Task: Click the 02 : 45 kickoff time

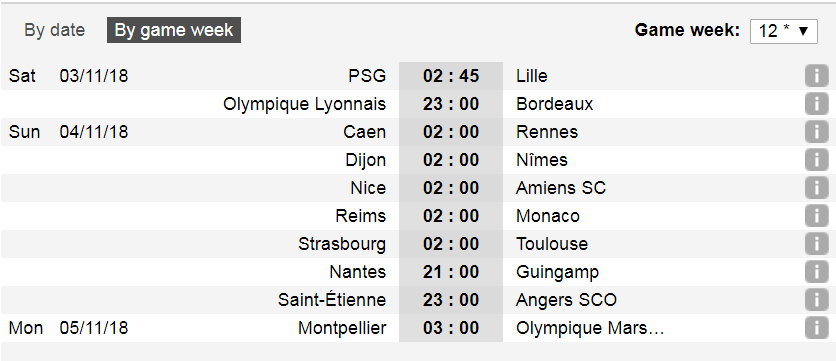Action: point(451,76)
